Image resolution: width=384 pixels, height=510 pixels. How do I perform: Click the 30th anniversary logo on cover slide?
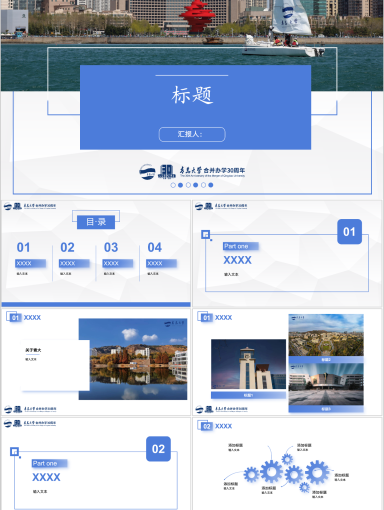pos(167,171)
